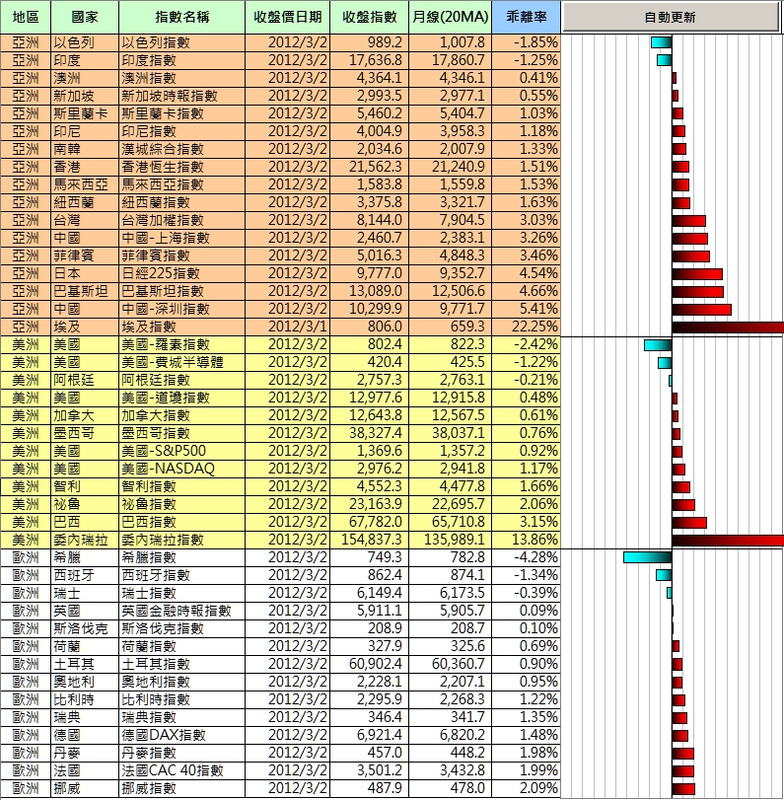Screen dimensions: 784x800
Task: Select the 12,915.8 monthly average value
Action: pyautogui.click(x=450, y=397)
